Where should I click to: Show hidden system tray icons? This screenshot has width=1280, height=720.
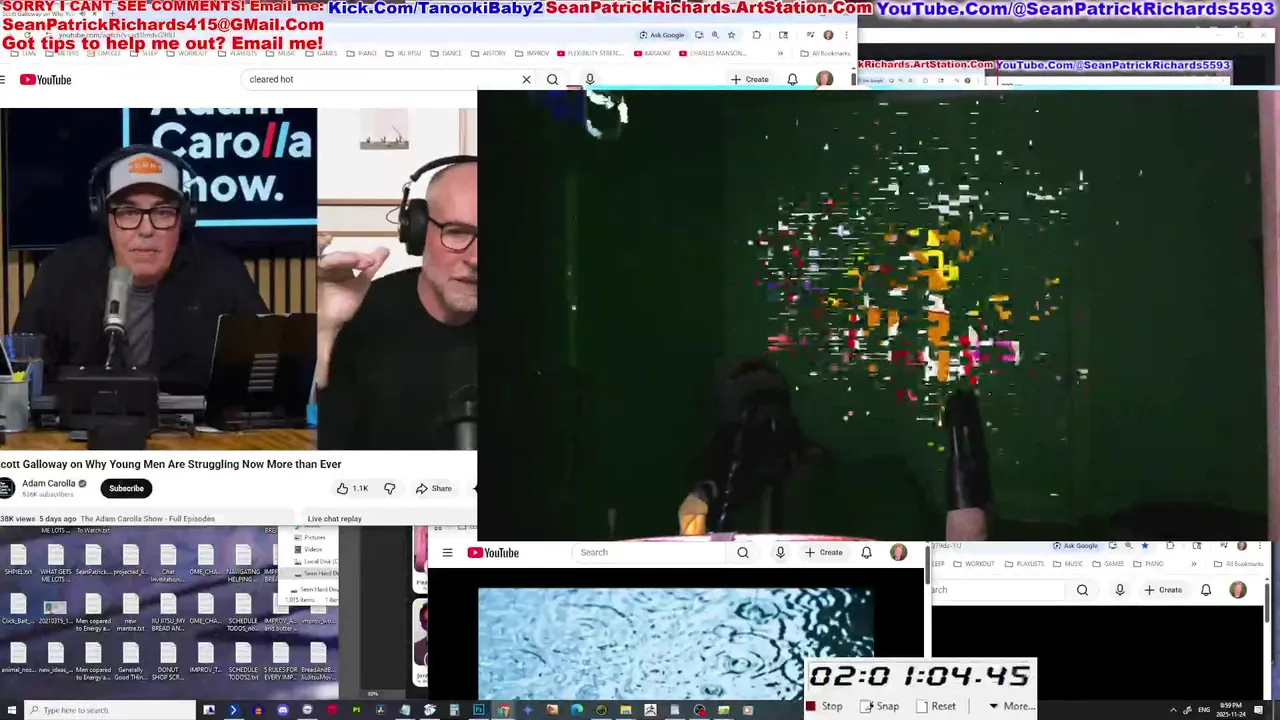[x=1174, y=710]
